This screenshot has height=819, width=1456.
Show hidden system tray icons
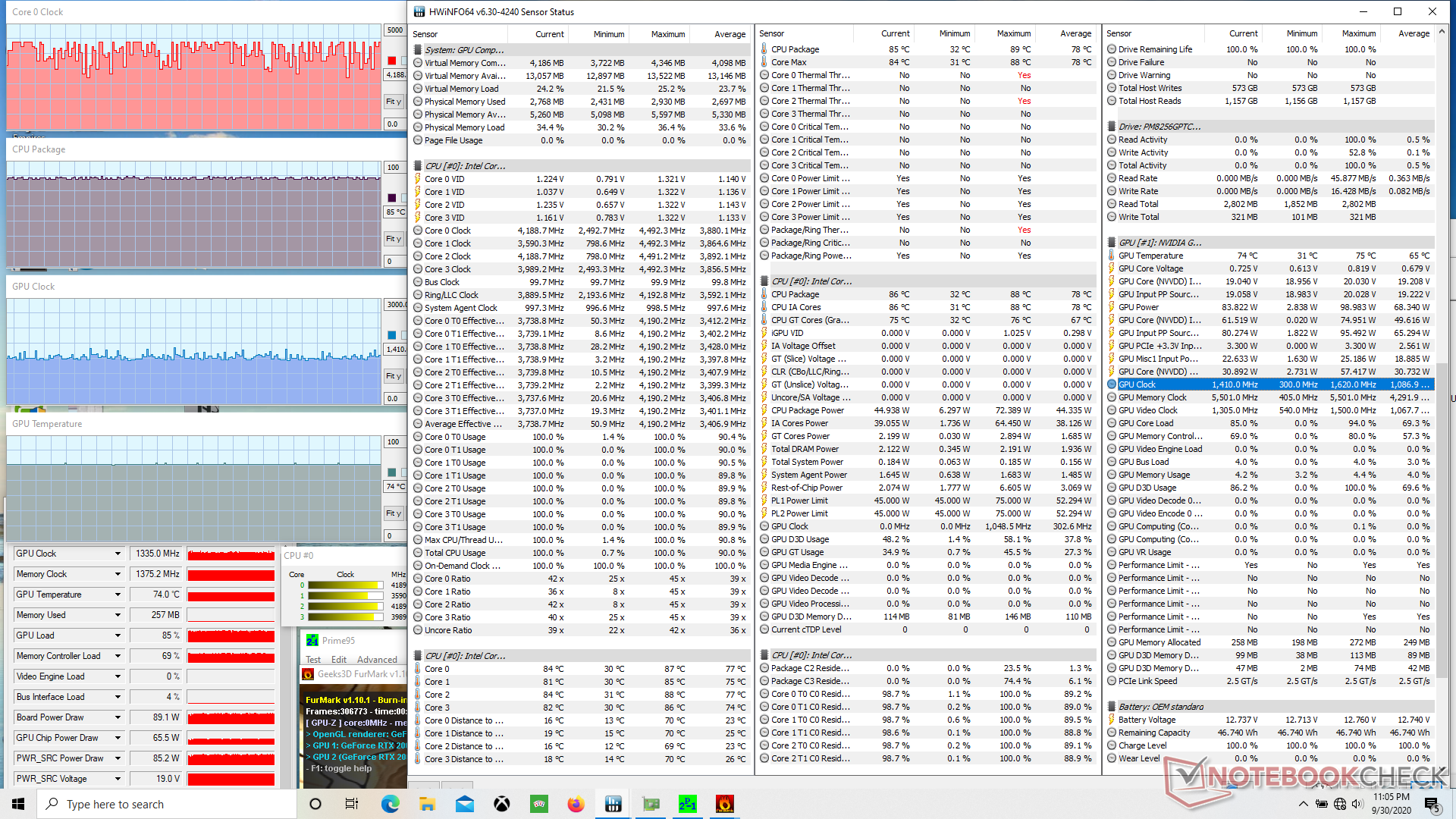[1303, 804]
